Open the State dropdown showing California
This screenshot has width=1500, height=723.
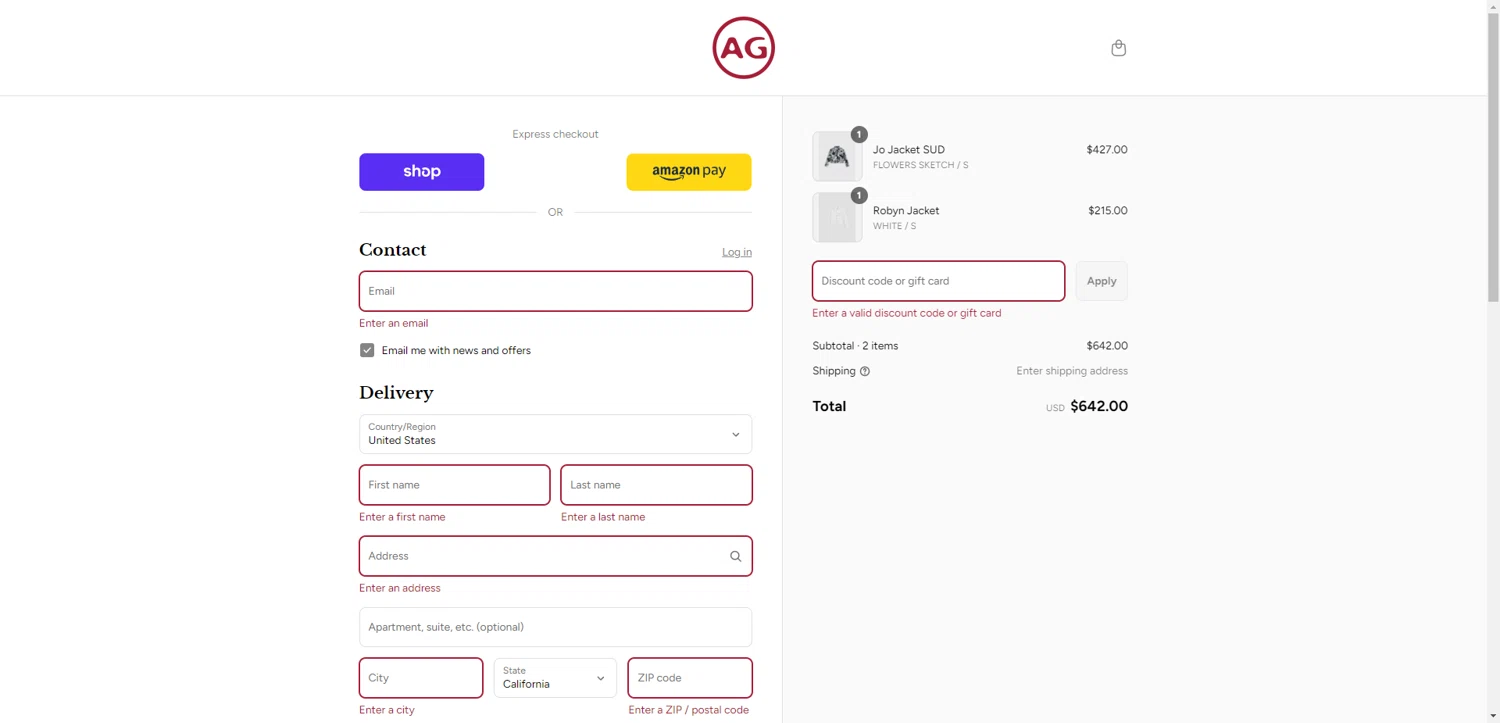(555, 678)
